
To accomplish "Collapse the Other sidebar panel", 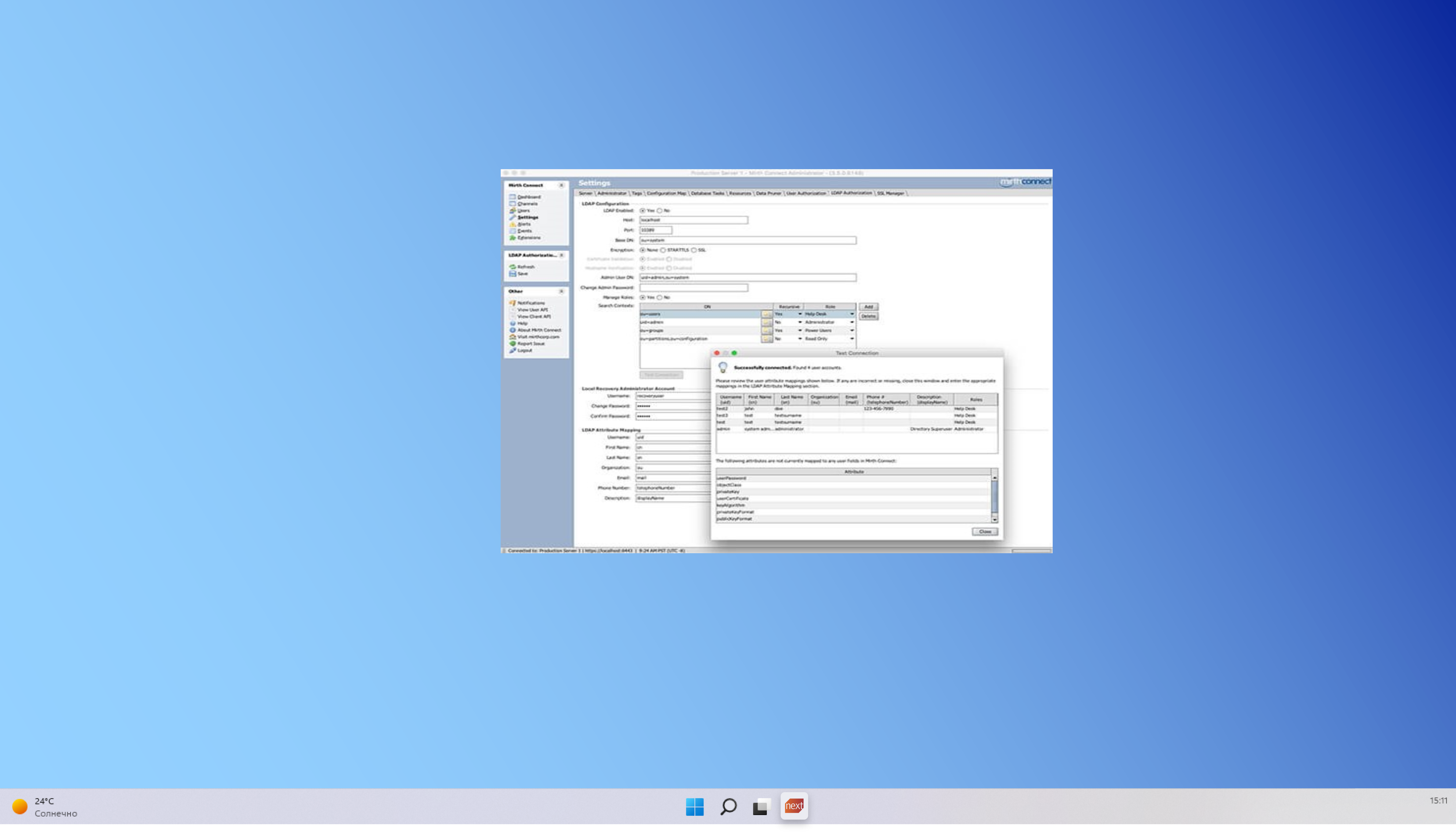I will tap(561, 291).
